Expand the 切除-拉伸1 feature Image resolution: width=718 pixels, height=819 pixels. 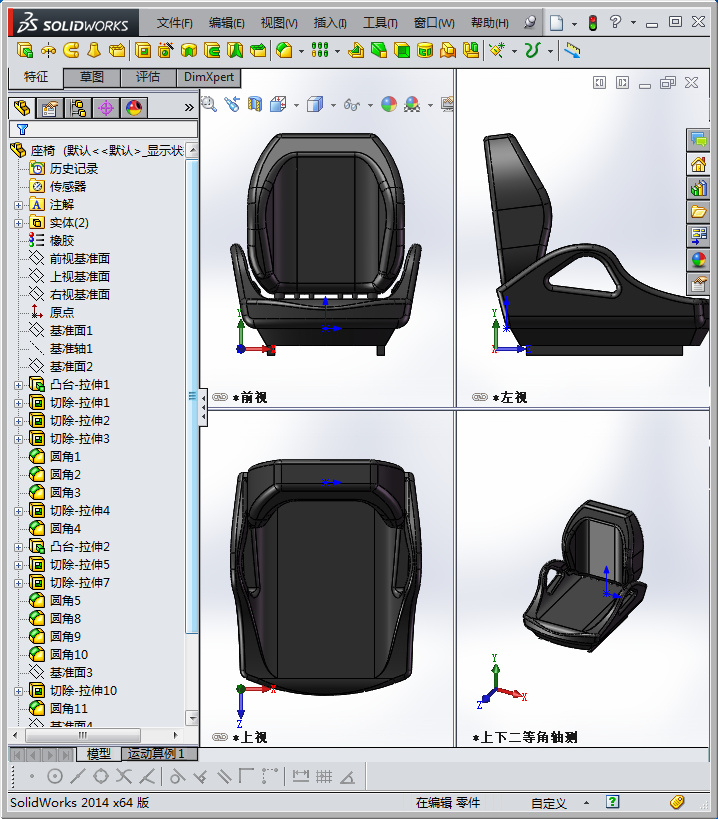click(18, 403)
